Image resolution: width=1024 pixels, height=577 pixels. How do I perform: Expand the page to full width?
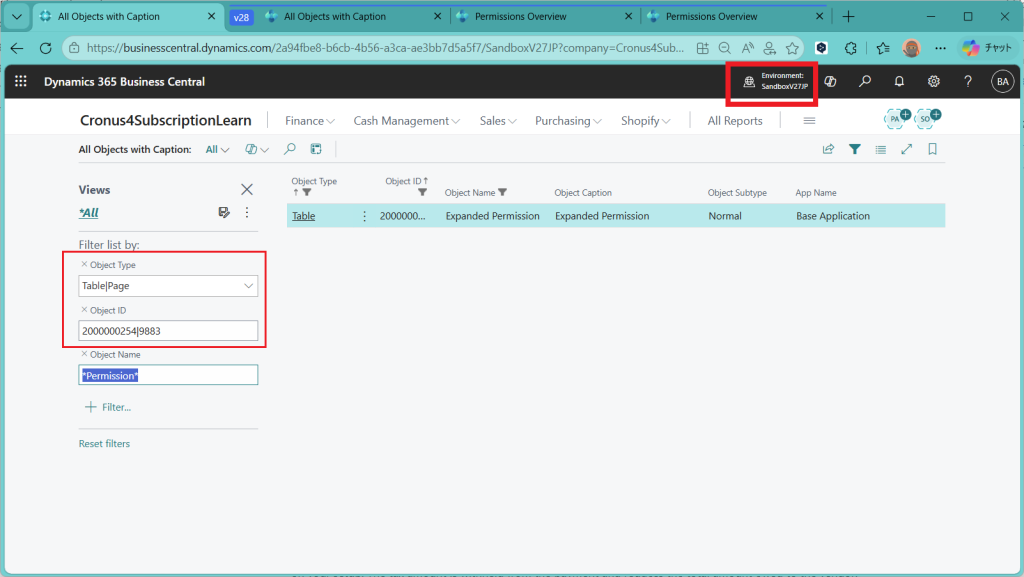[x=907, y=150]
